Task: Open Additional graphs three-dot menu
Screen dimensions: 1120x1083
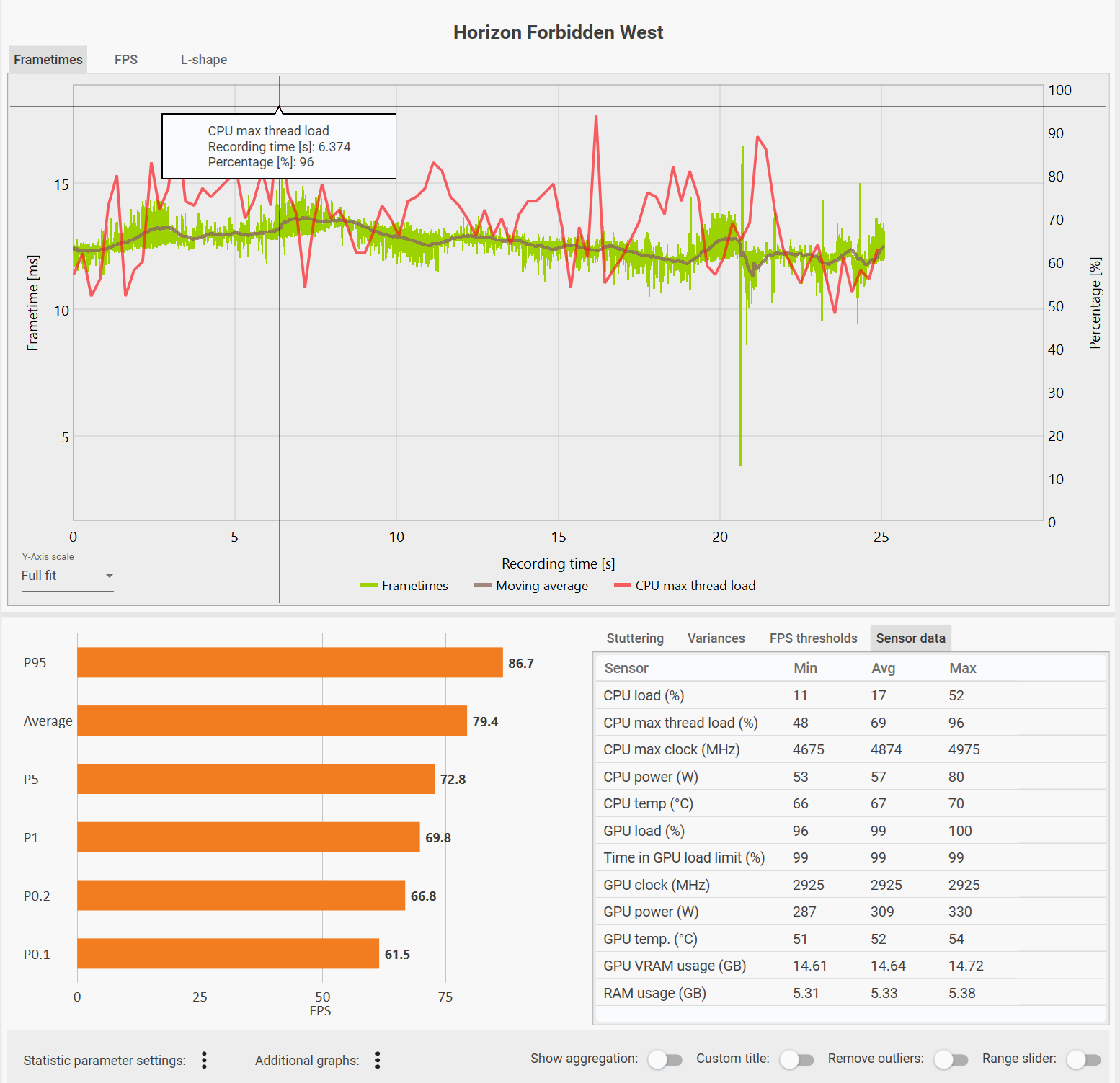Action: [378, 1060]
